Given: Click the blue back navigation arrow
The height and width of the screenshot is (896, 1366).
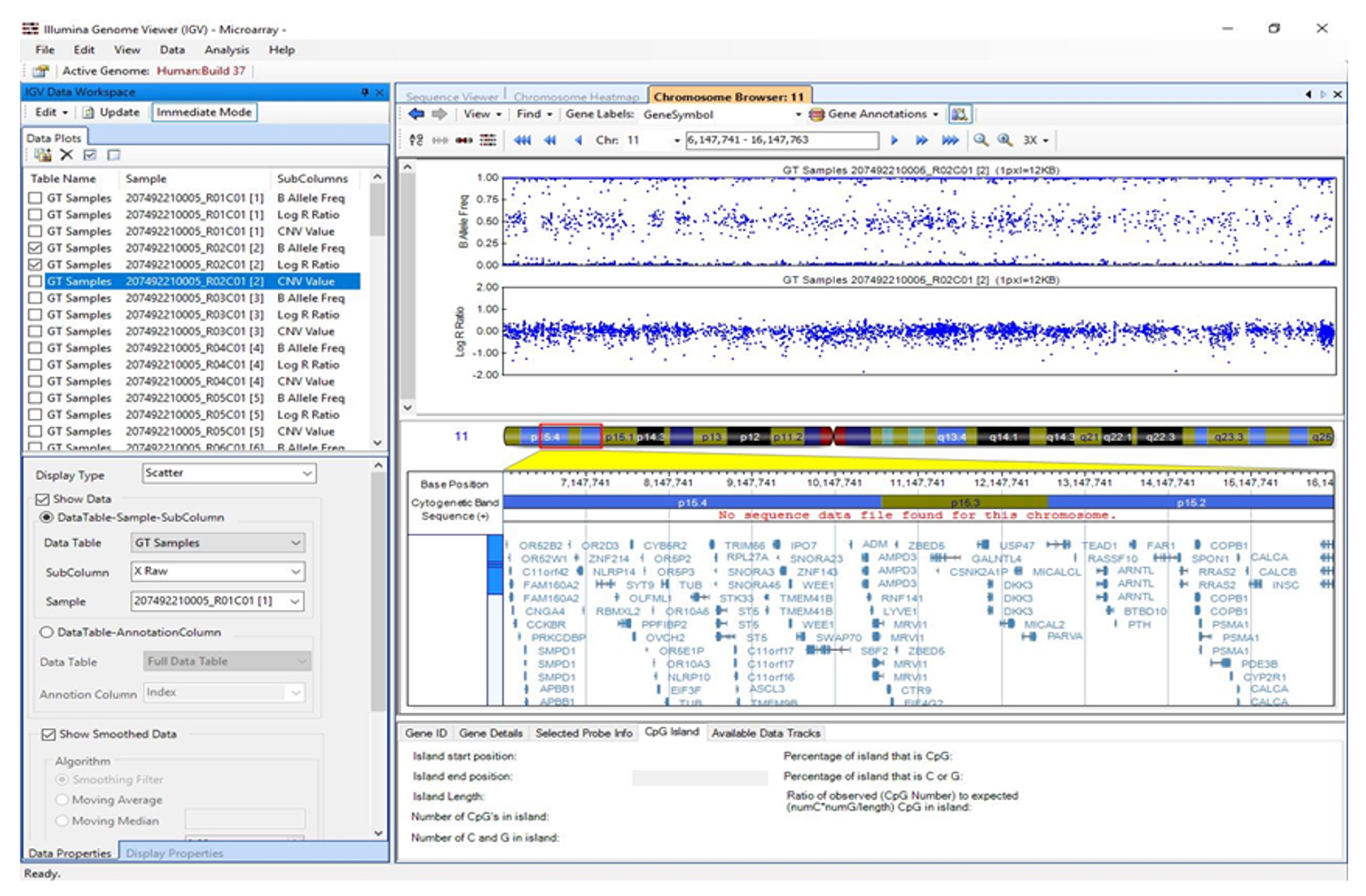Looking at the screenshot, I should click(x=416, y=113).
